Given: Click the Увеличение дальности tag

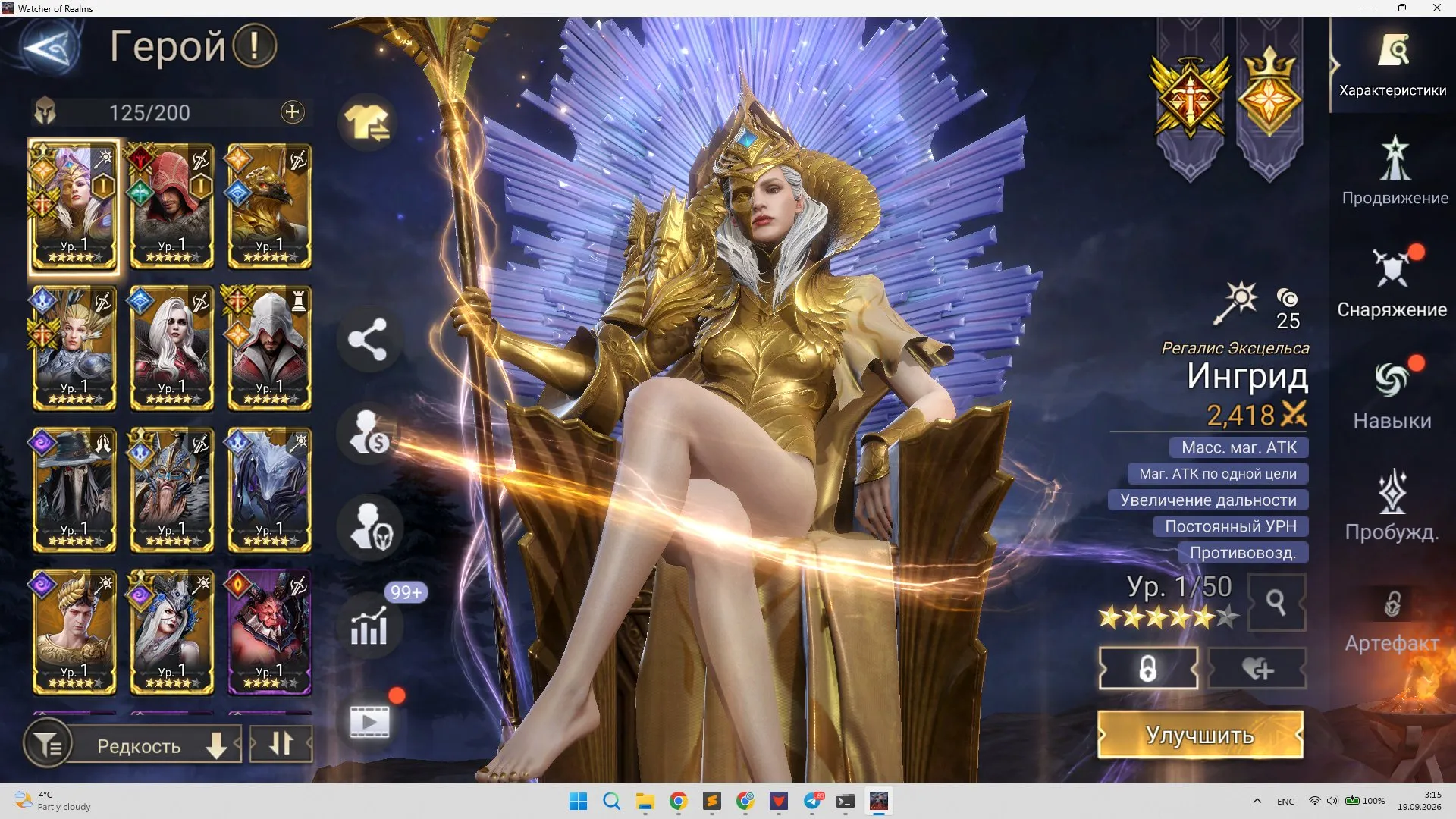Looking at the screenshot, I should point(1208,500).
